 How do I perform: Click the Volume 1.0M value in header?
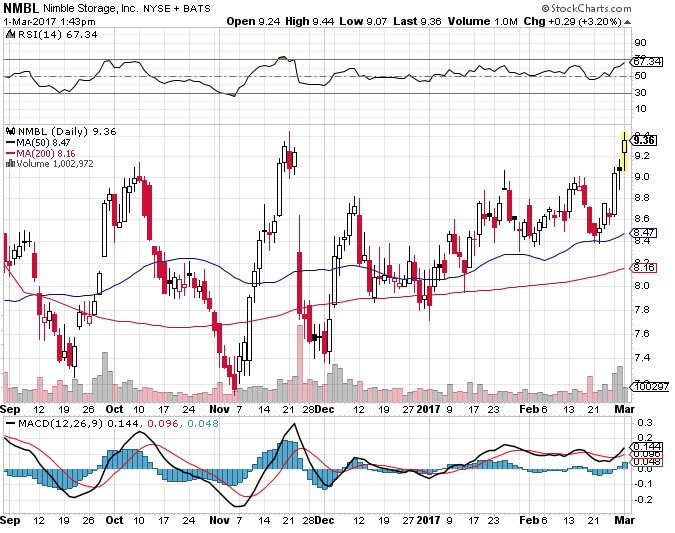(x=483, y=22)
